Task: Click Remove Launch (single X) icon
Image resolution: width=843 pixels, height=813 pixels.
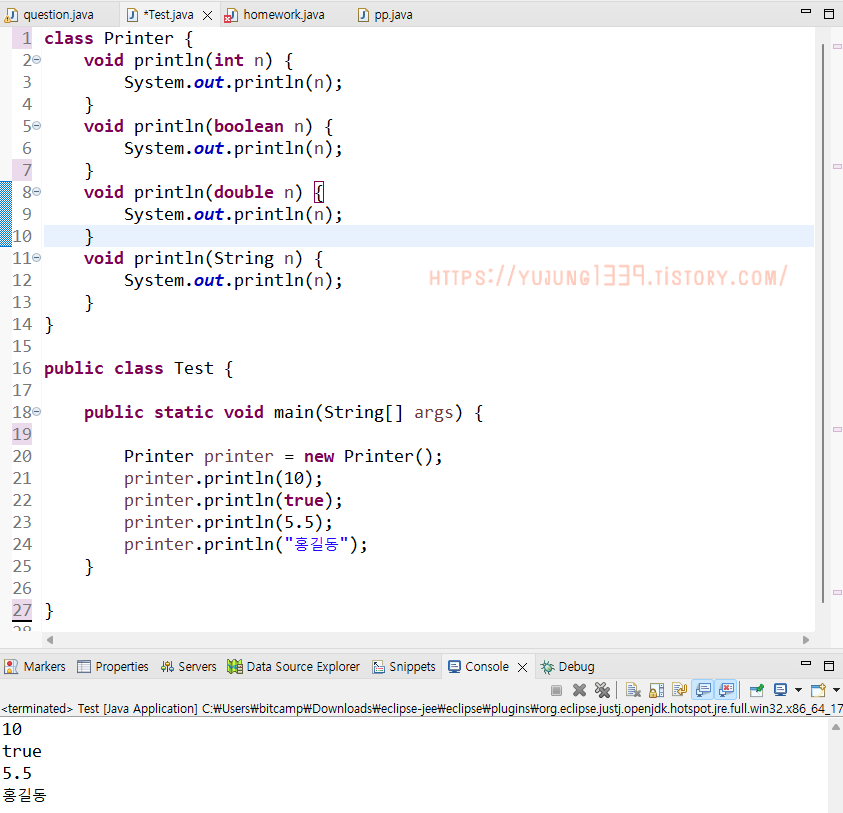Action: click(579, 690)
